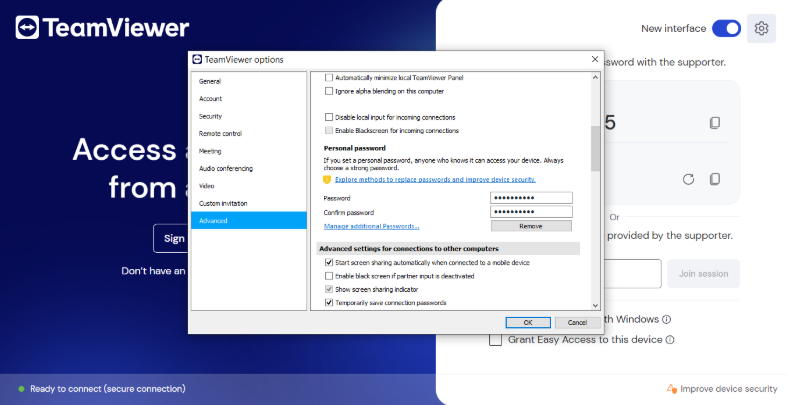Click the Join session button
Image resolution: width=787 pixels, height=405 pixels.
pyautogui.click(x=703, y=274)
